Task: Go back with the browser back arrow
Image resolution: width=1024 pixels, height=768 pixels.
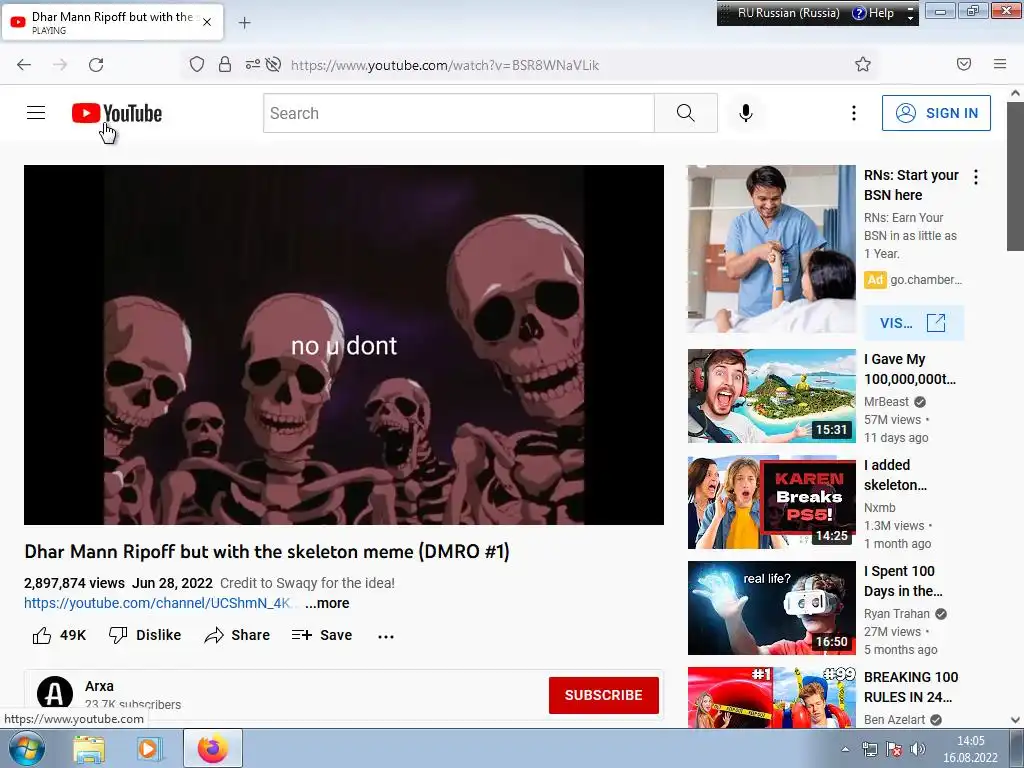Action: (x=24, y=65)
